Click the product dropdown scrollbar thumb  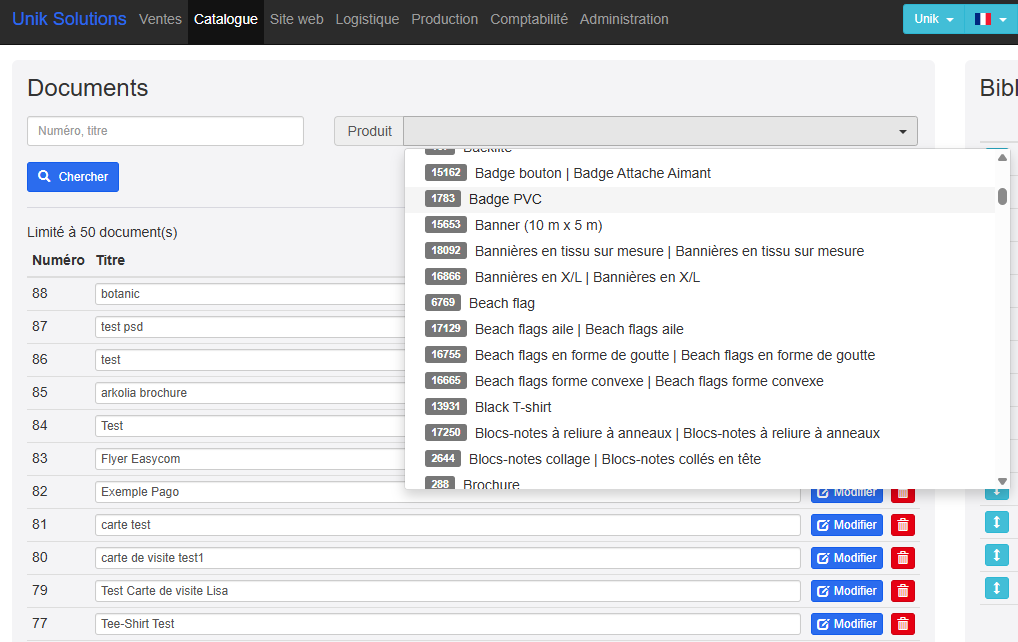pos(1002,196)
